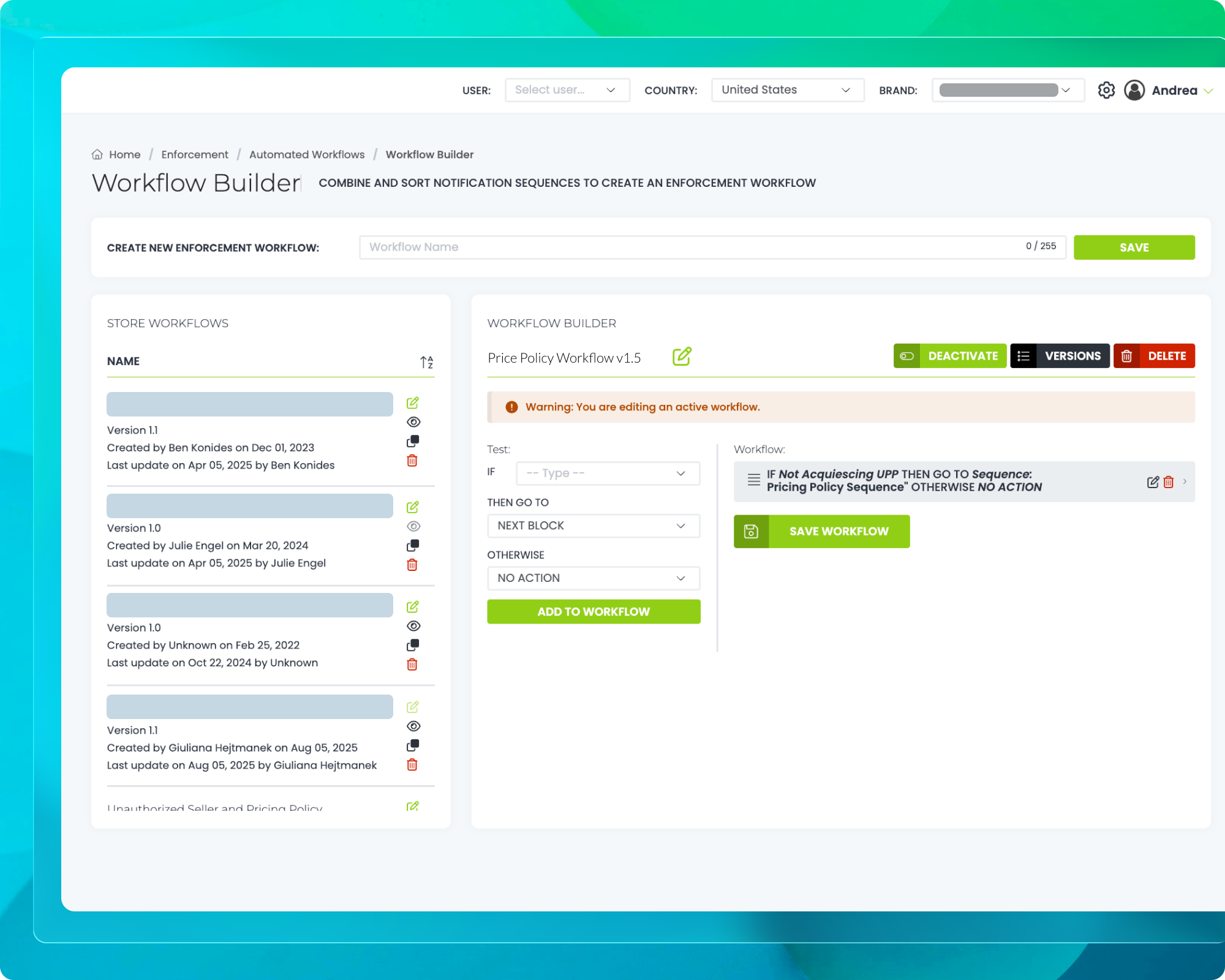Delete Julie Engel's workflow

click(413, 564)
